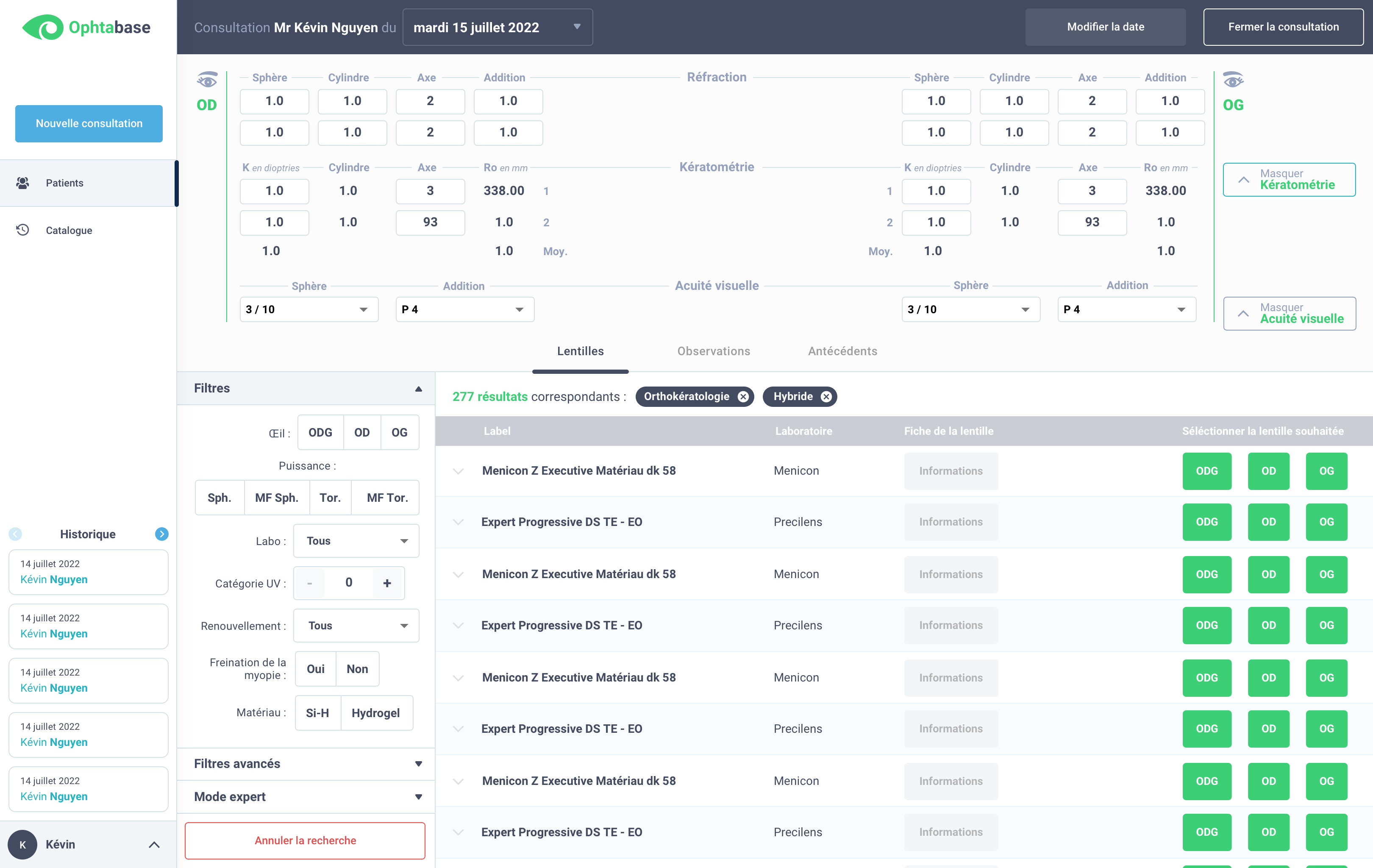Go to previous Historique page arrow
This screenshot has height=868, width=1373.
pos(15,534)
